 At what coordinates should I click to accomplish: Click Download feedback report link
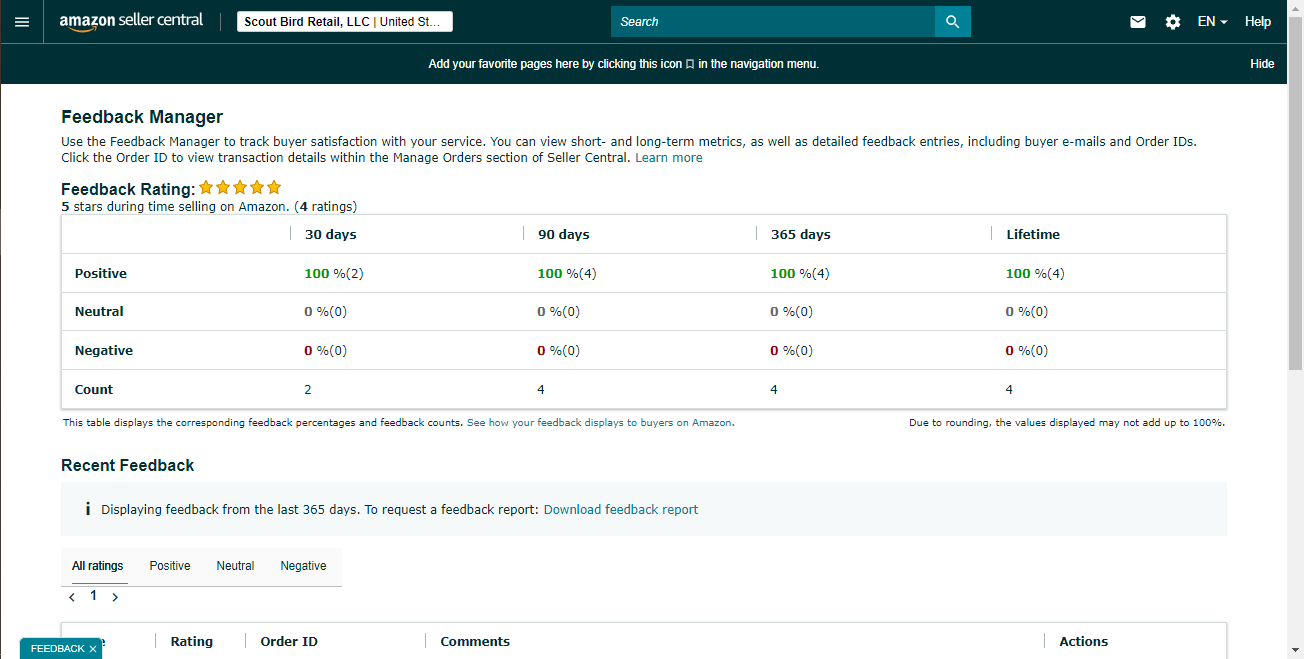pyautogui.click(x=621, y=509)
